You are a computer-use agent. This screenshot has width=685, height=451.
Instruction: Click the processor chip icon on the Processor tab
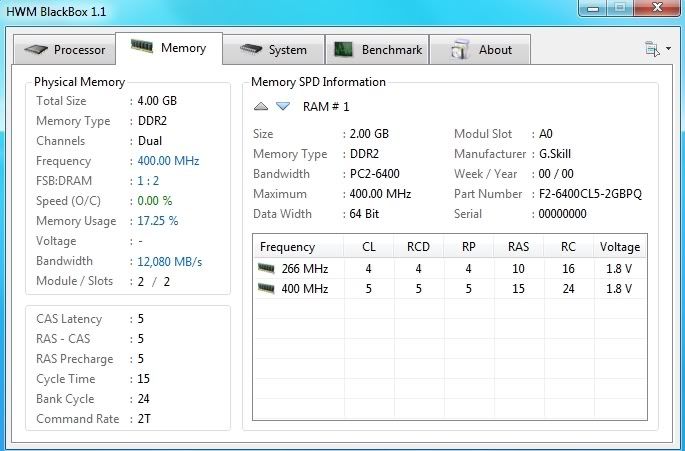[36, 49]
